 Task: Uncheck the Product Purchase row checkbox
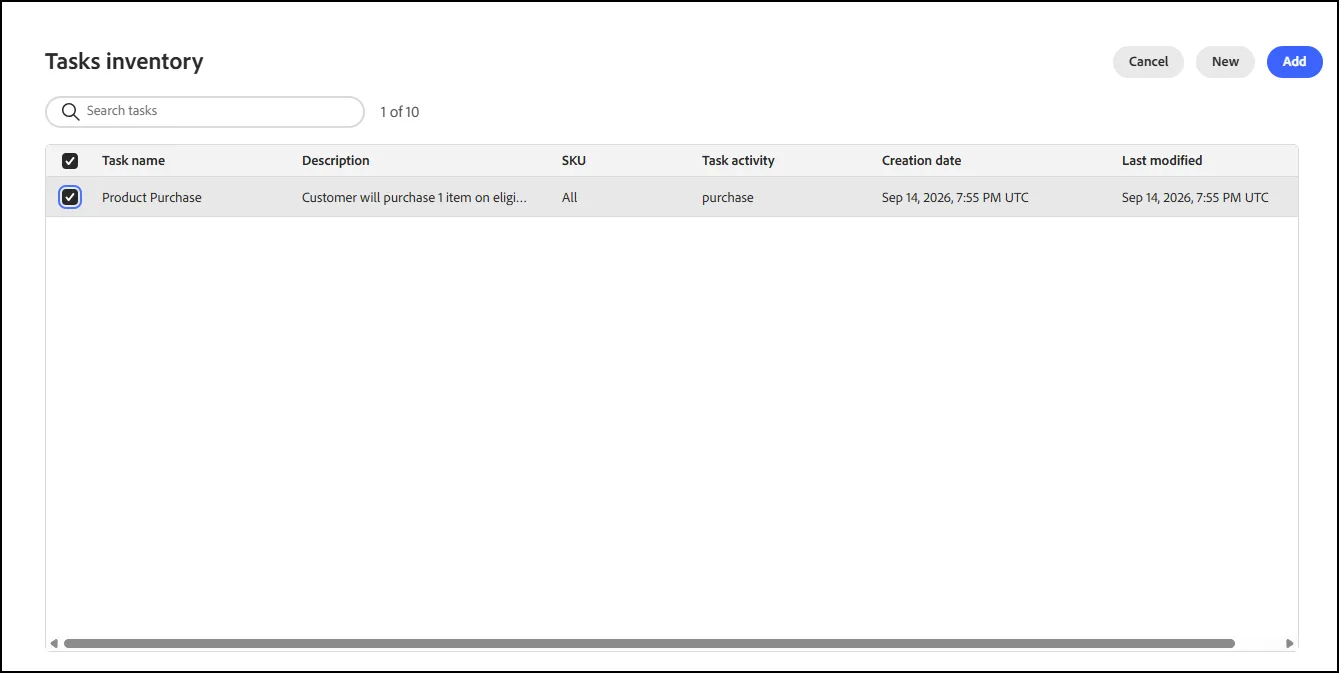(x=70, y=197)
